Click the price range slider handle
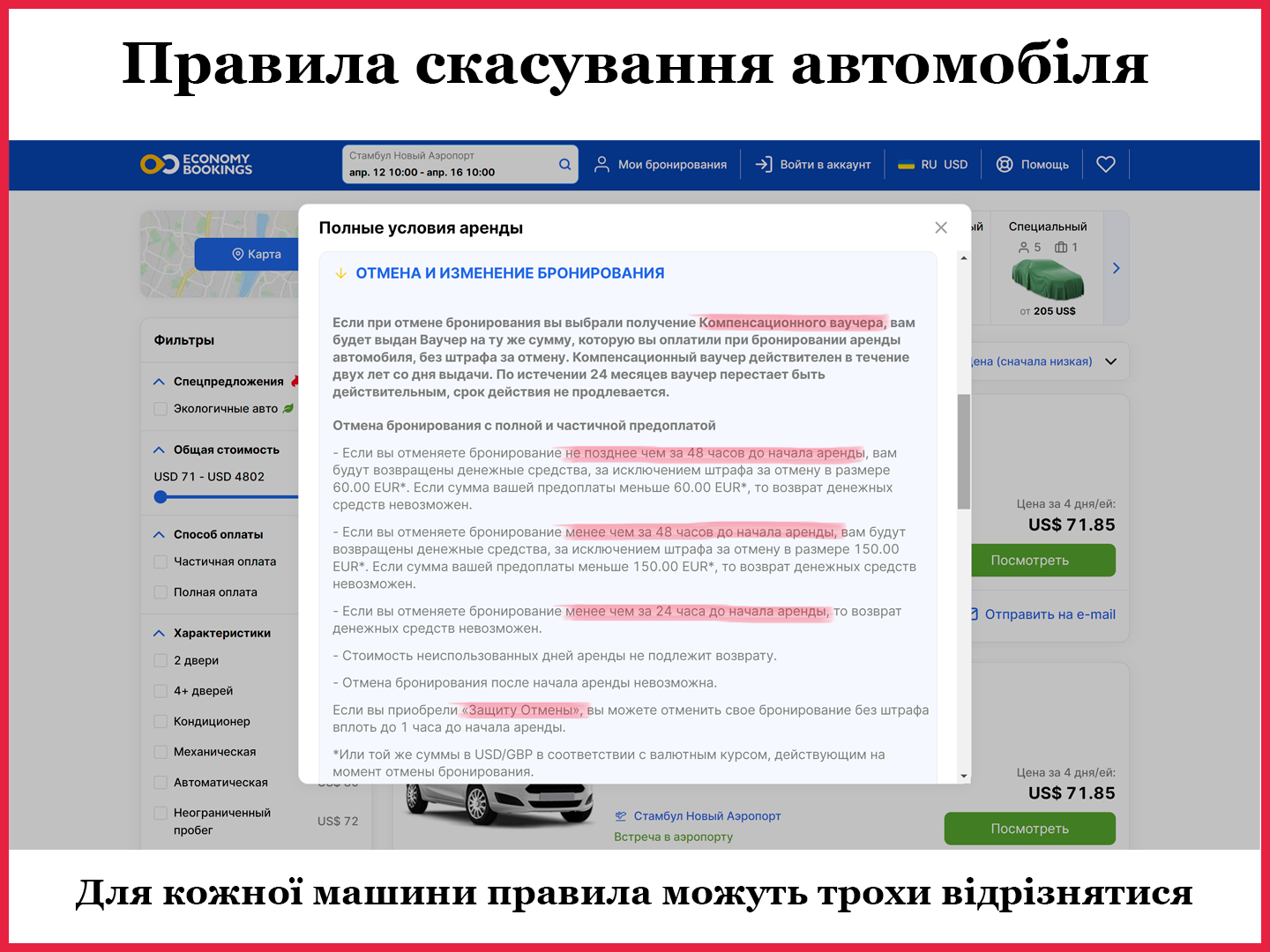 (x=161, y=497)
